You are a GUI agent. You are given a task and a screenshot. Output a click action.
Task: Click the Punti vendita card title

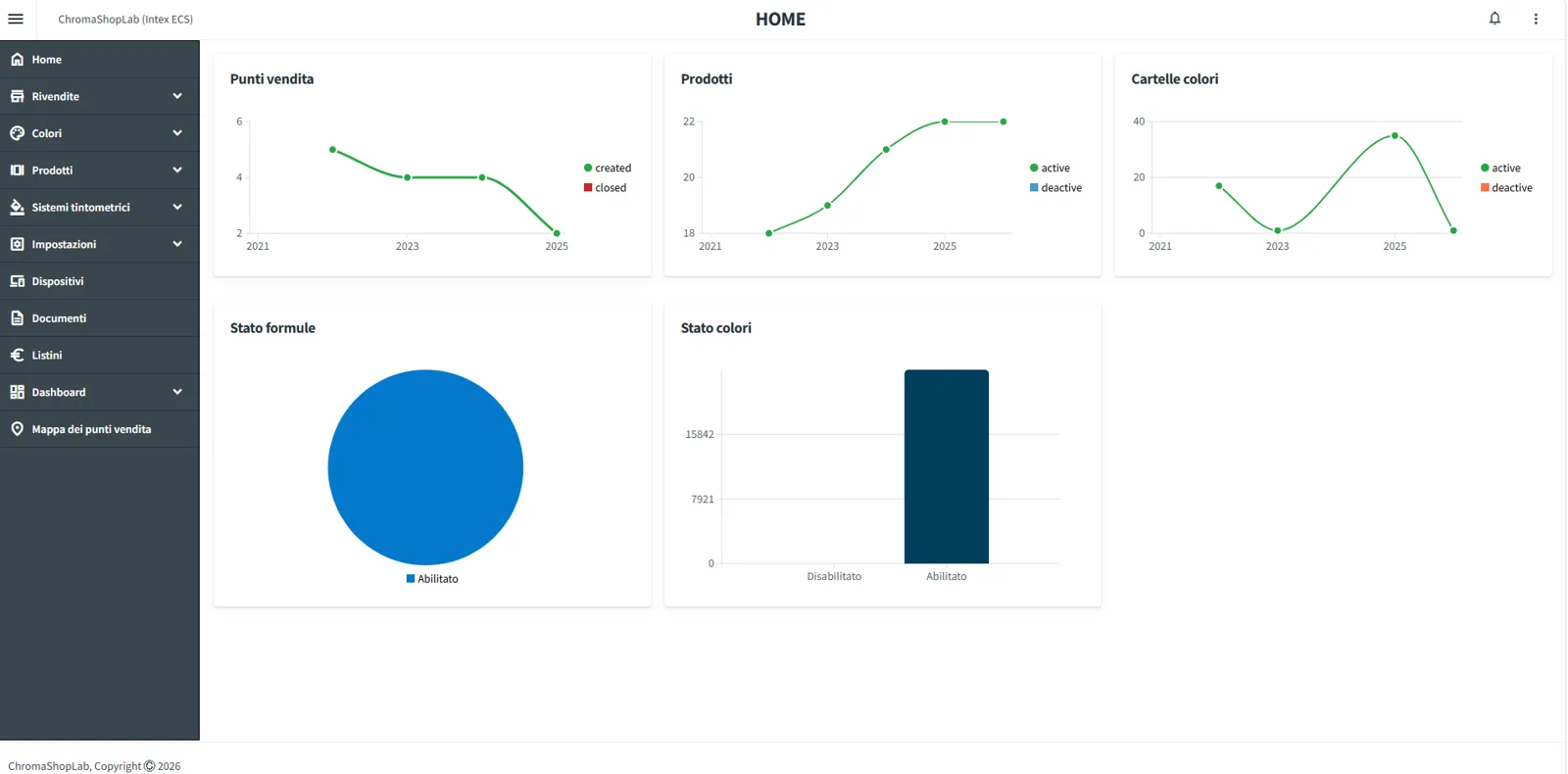[x=271, y=79]
